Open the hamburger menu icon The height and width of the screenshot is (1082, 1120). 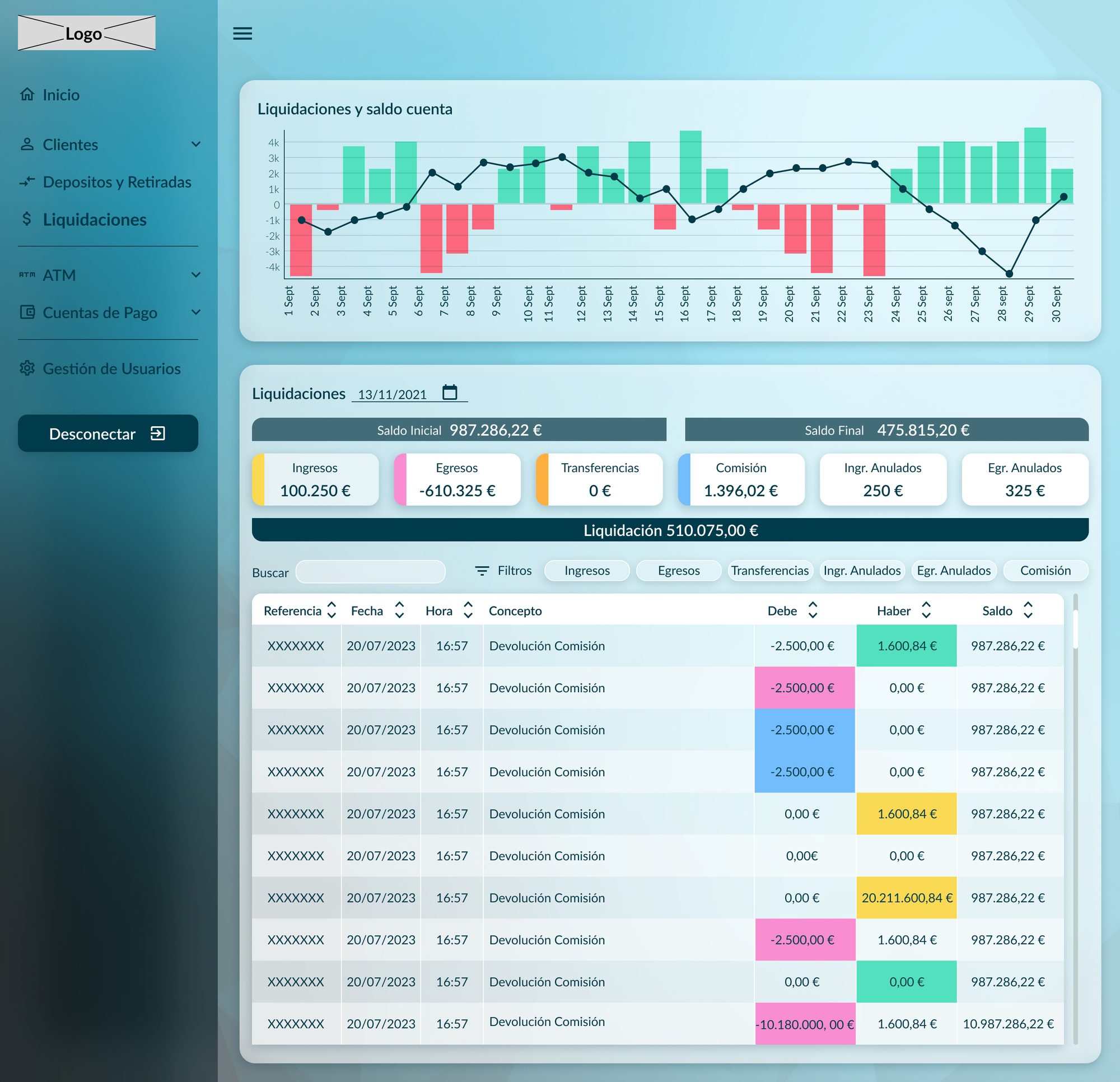click(242, 34)
